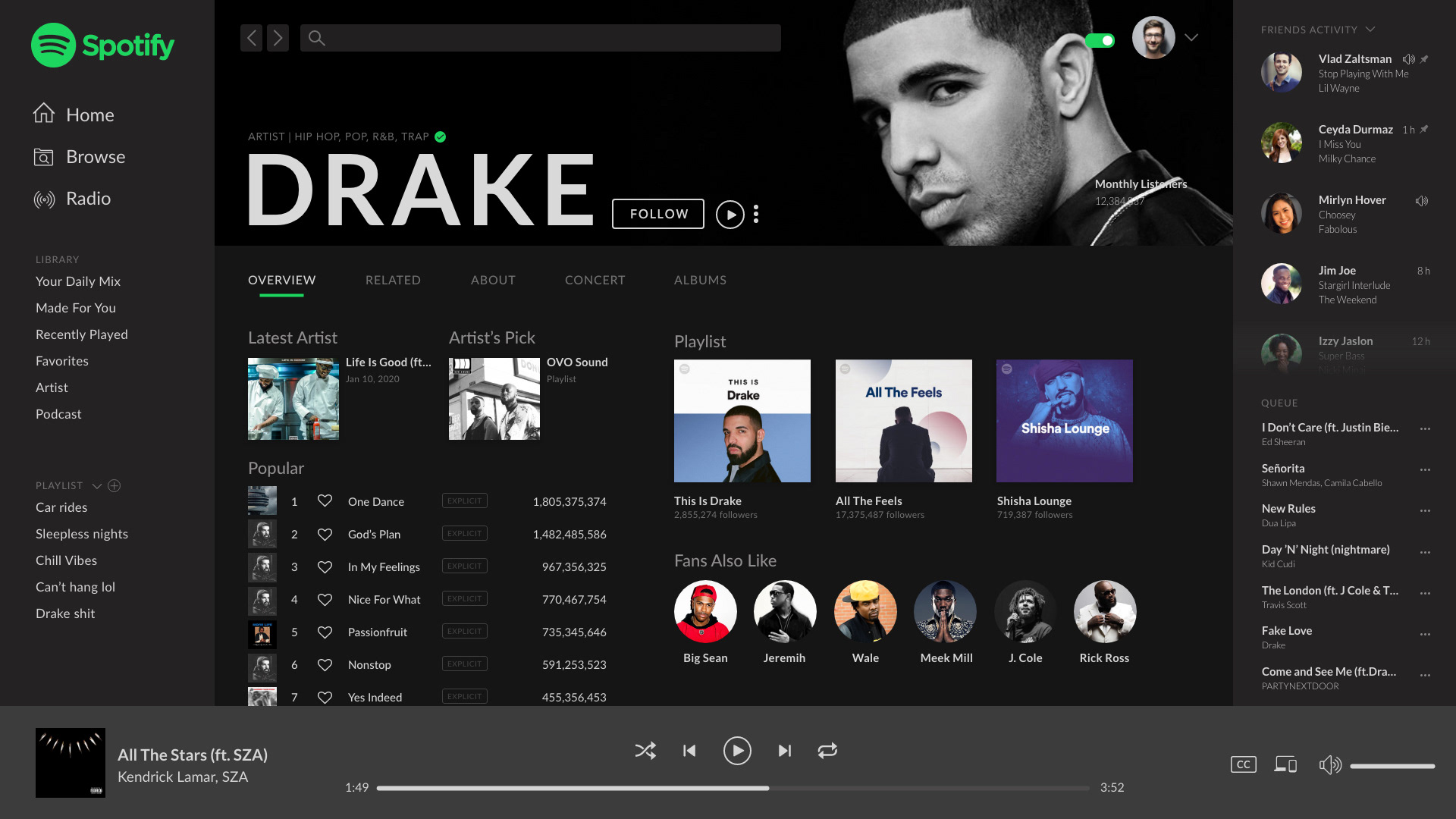The width and height of the screenshot is (1456, 819).
Task: Switch to the About tab
Action: coord(493,280)
